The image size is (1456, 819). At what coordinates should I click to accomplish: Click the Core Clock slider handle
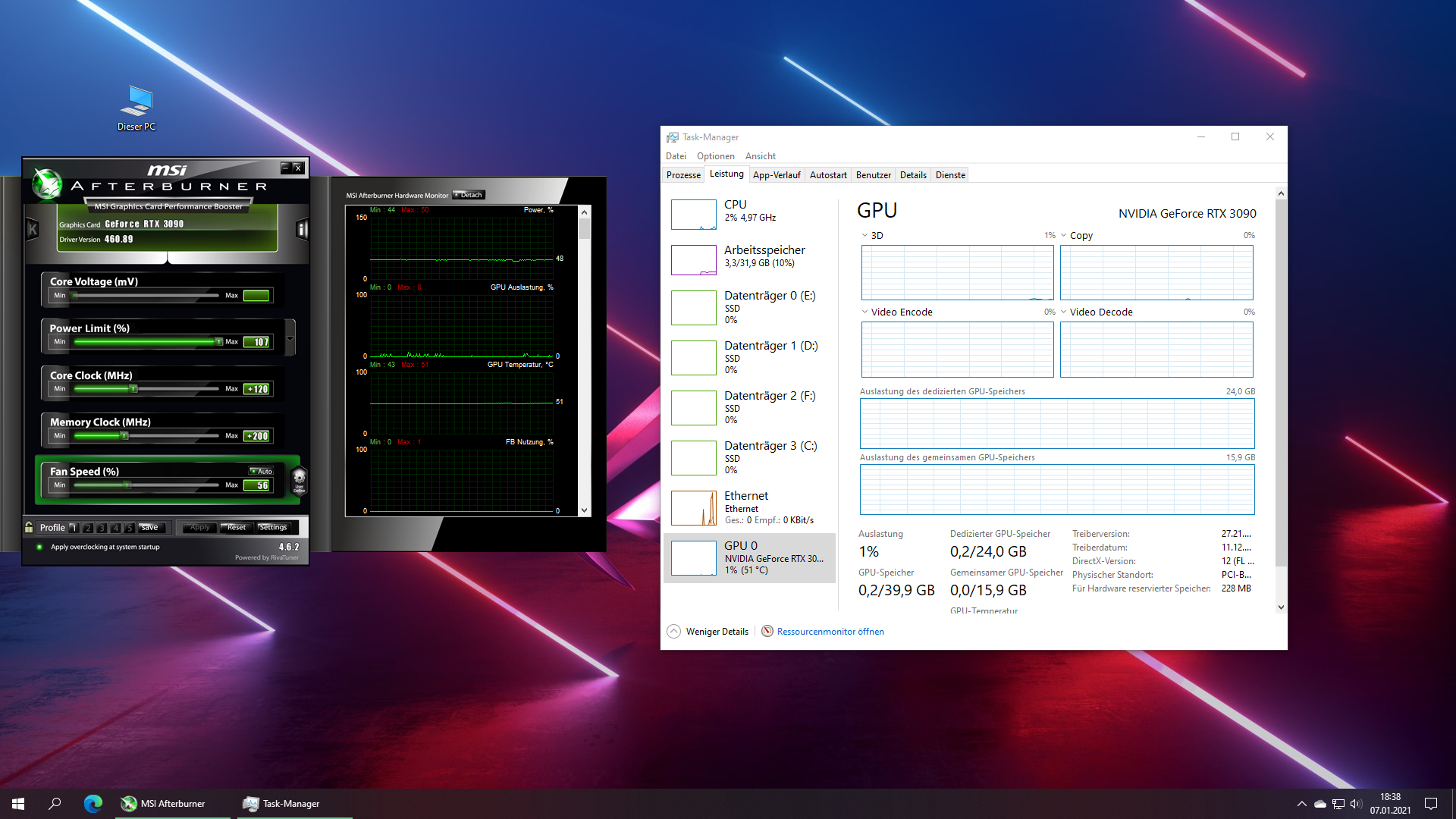(133, 389)
